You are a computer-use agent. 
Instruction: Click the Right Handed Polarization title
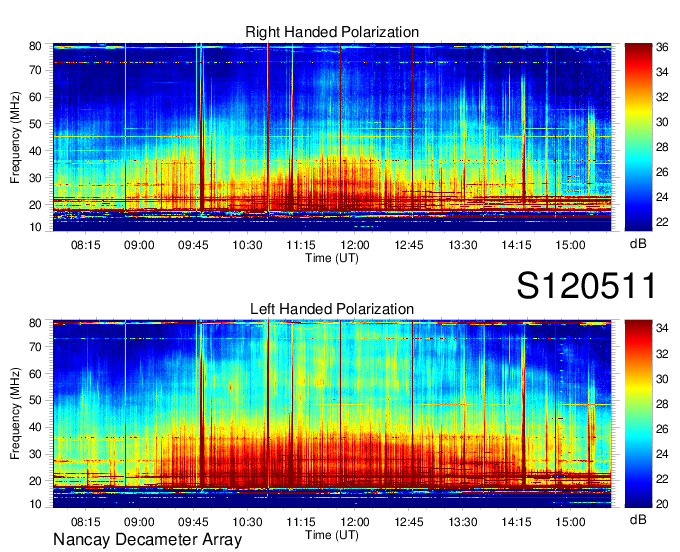[332, 32]
